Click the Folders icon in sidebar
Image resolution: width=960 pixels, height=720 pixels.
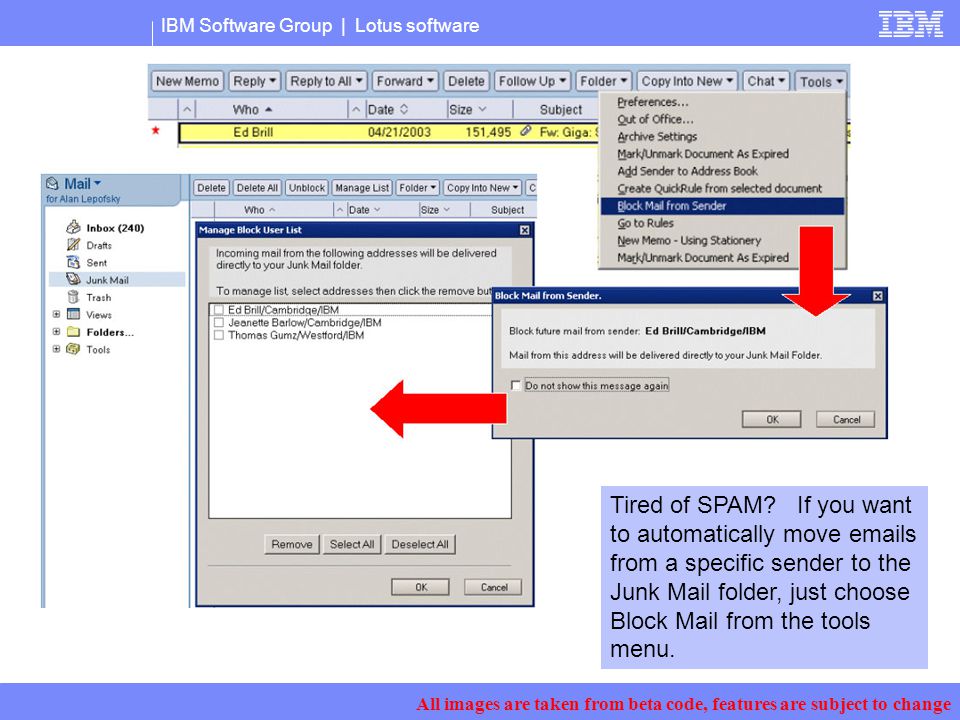[x=73, y=332]
